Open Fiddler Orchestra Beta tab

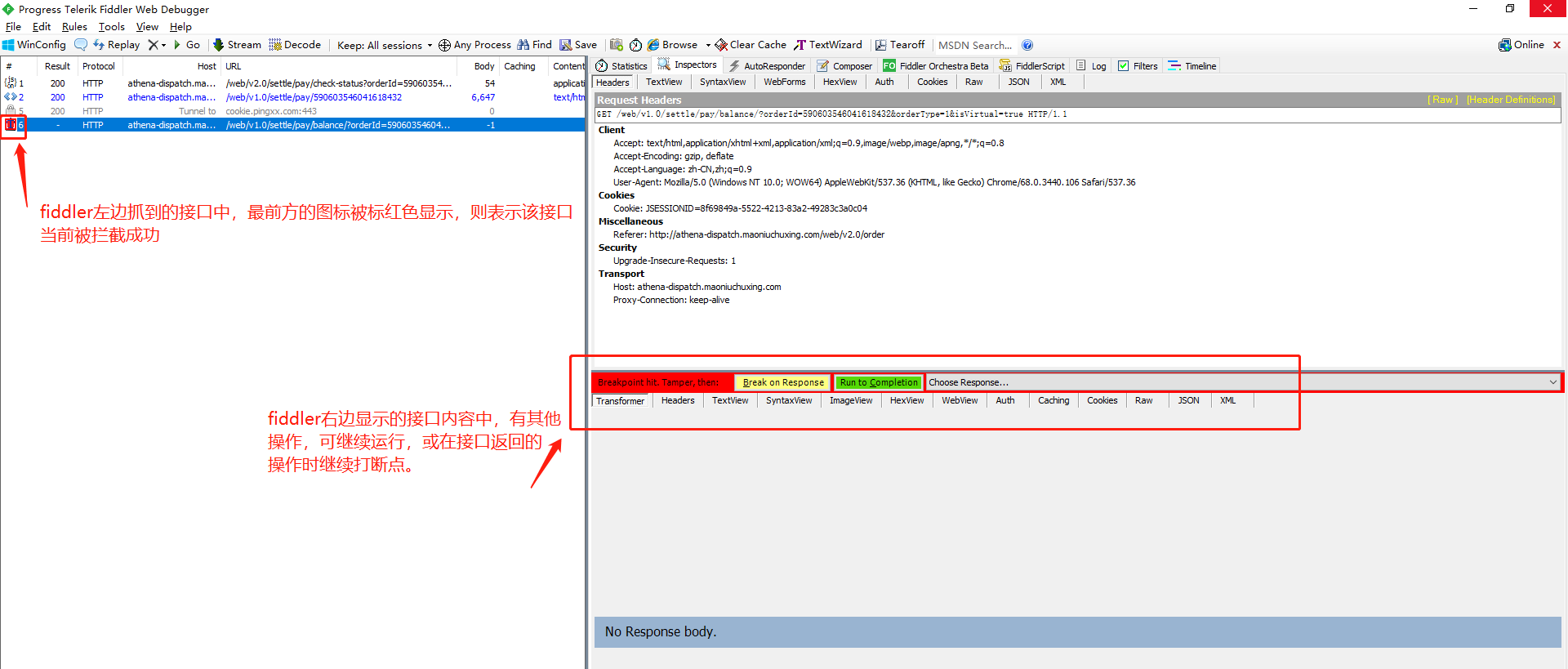(936, 66)
